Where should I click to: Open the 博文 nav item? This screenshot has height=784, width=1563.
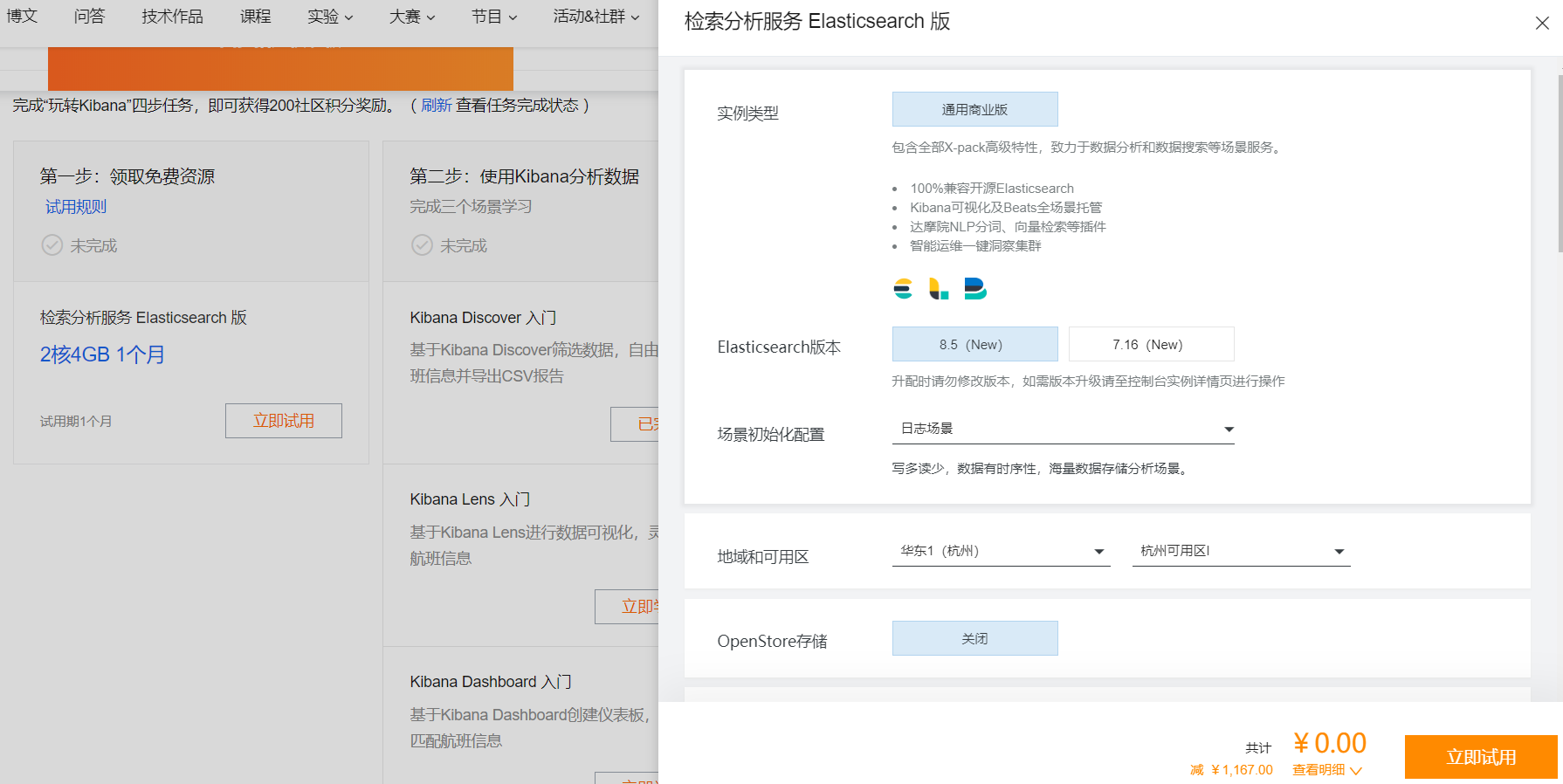[x=23, y=17]
